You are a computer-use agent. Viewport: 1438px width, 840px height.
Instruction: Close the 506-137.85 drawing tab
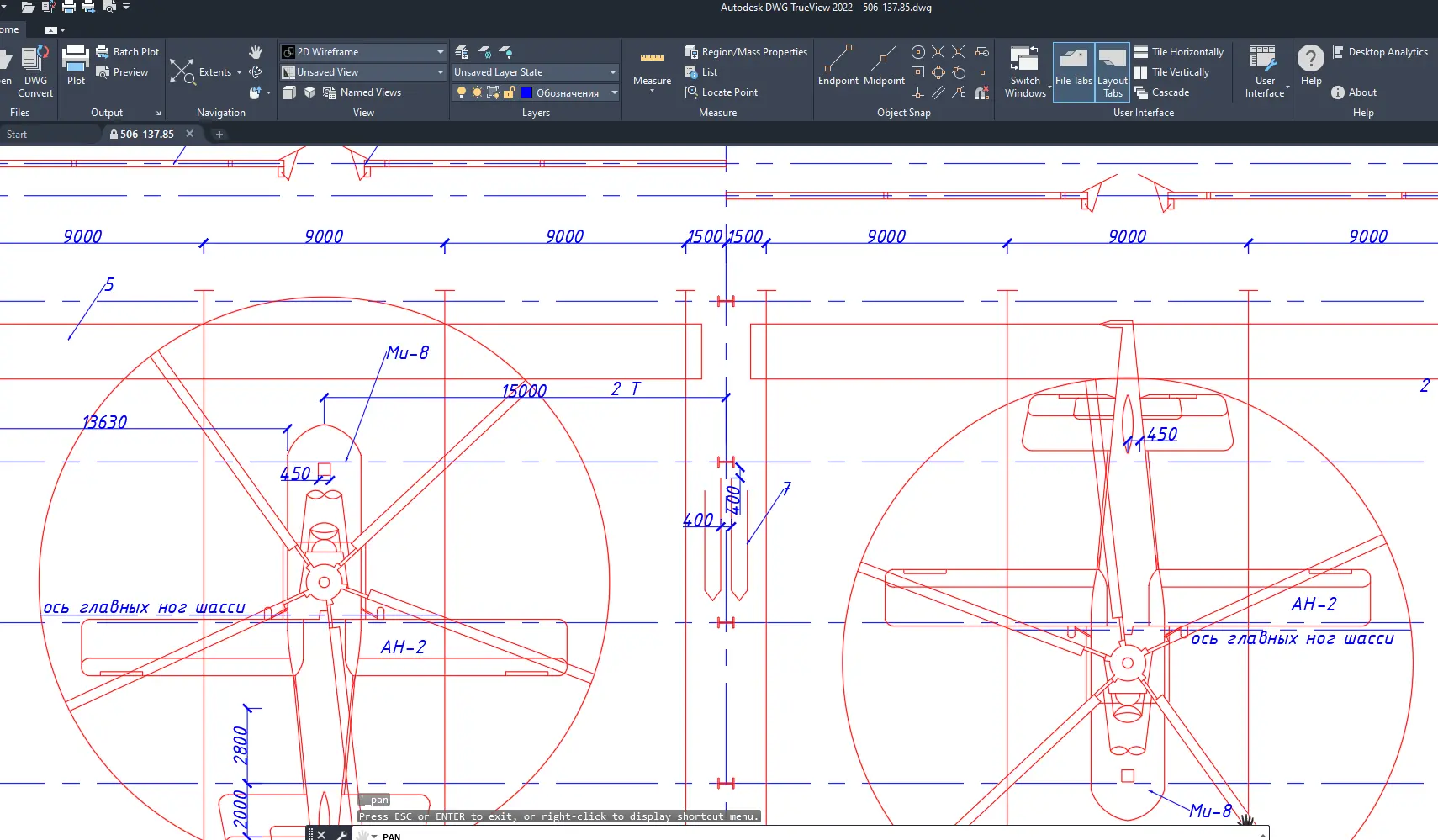click(x=190, y=134)
